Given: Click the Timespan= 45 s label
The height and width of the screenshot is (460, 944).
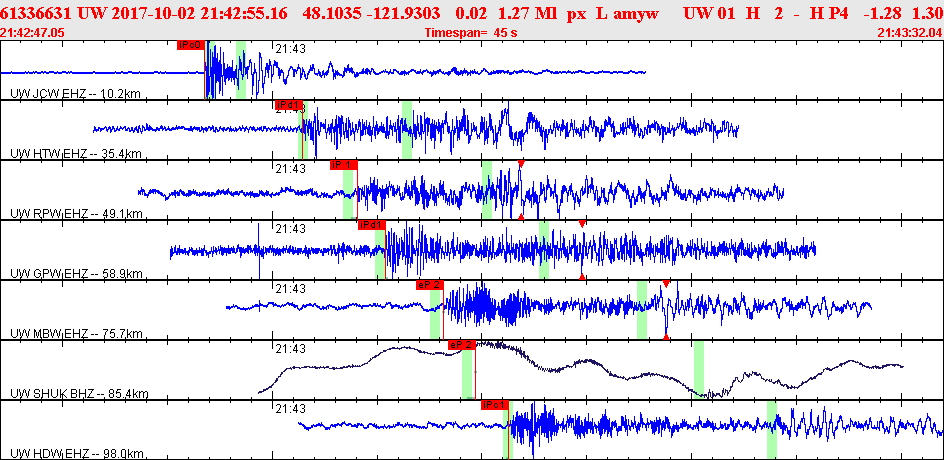Looking at the screenshot, I should coord(471,33).
